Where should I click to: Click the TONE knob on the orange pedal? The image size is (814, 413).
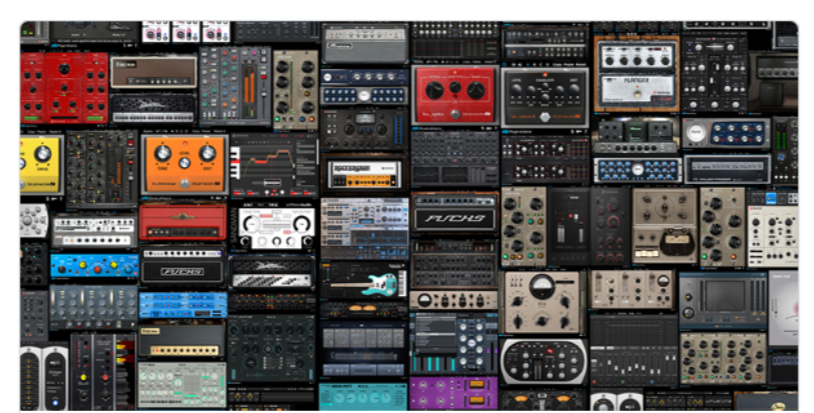162,153
